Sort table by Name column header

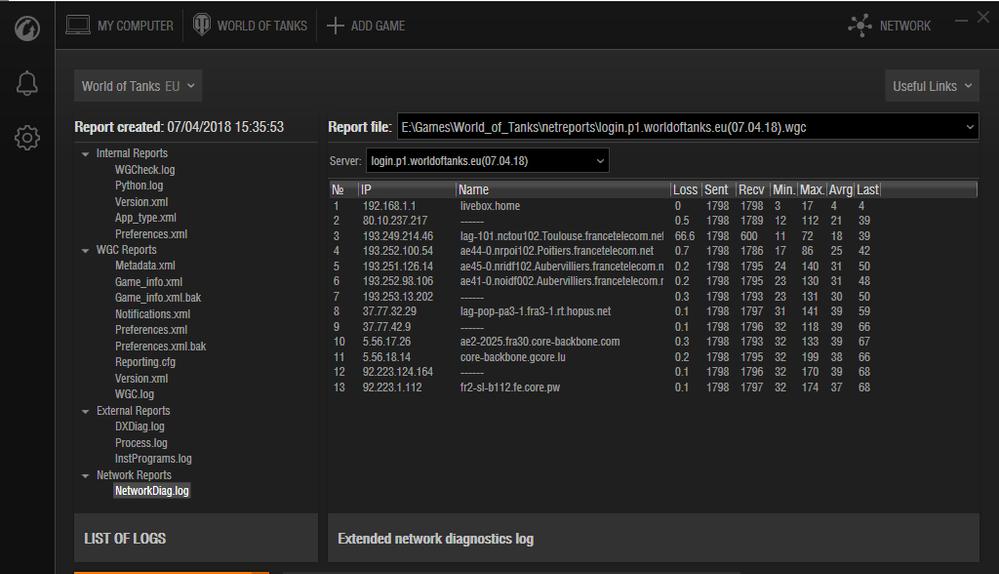(x=563, y=189)
